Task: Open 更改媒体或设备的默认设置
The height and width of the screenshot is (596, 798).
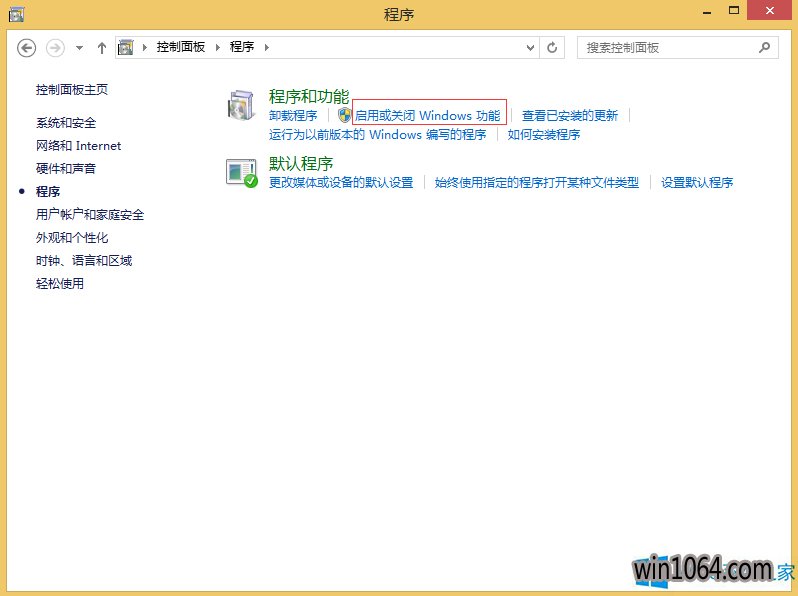Action: tap(341, 183)
